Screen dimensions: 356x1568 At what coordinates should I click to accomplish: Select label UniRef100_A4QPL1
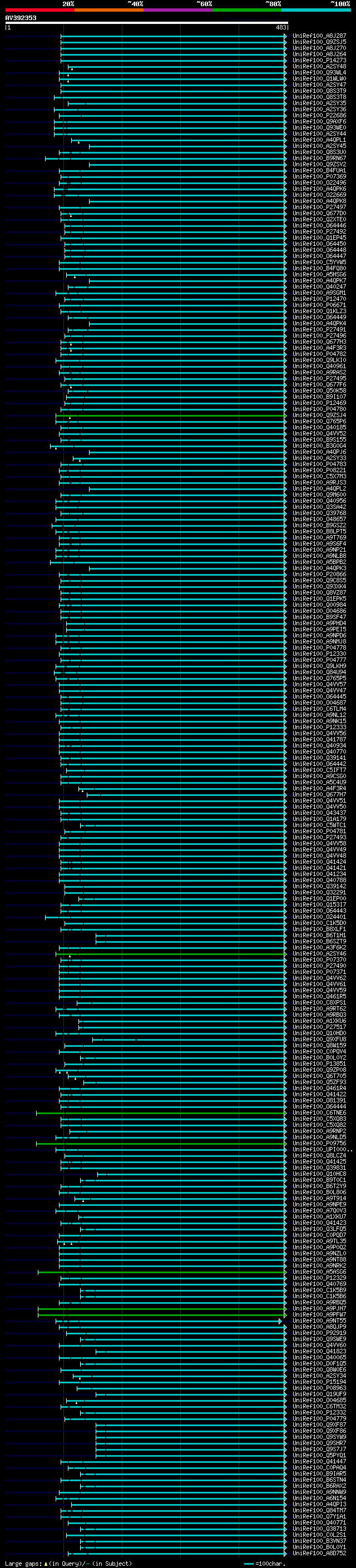(319, 140)
